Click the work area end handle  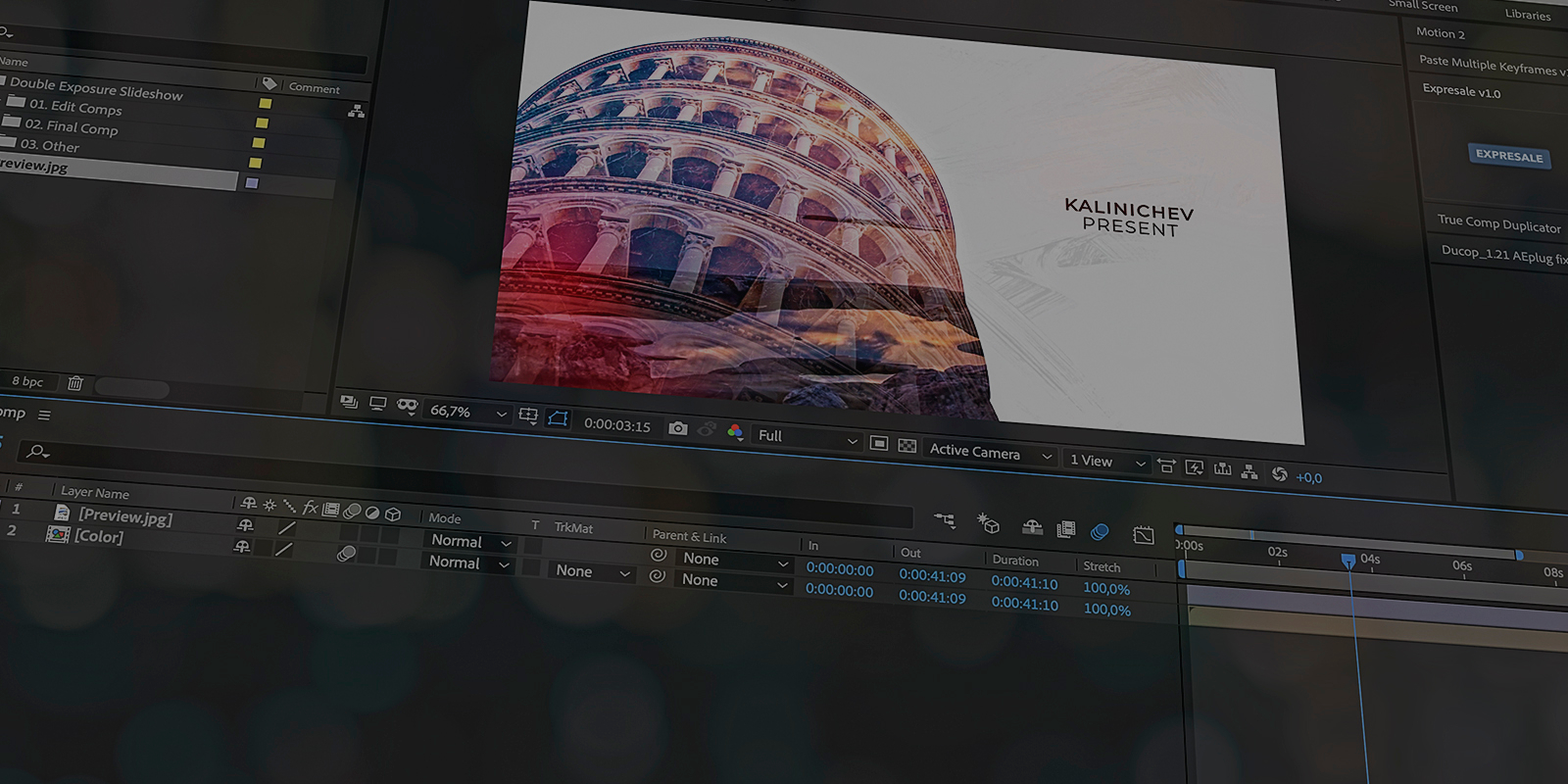[1519, 555]
